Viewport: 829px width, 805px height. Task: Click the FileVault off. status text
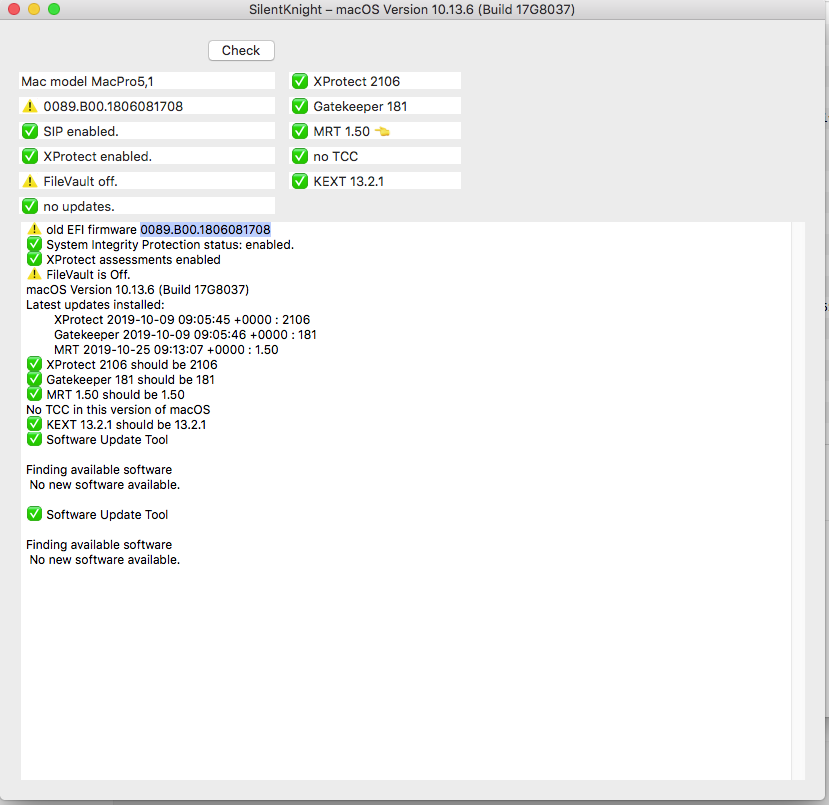pos(80,181)
